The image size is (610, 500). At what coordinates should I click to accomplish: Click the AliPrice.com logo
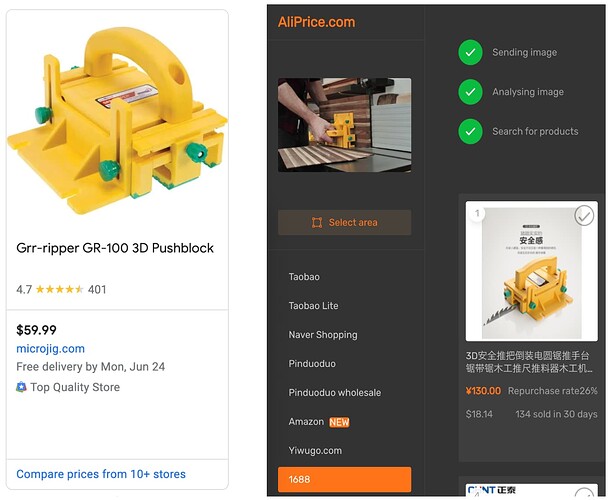tap(316, 22)
